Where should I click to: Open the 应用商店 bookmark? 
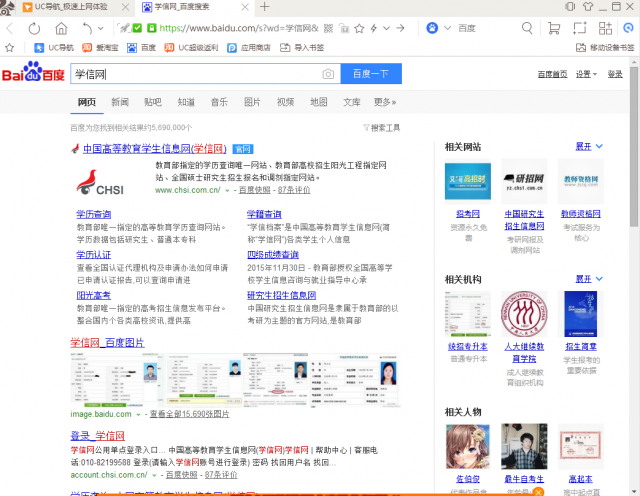(x=249, y=48)
